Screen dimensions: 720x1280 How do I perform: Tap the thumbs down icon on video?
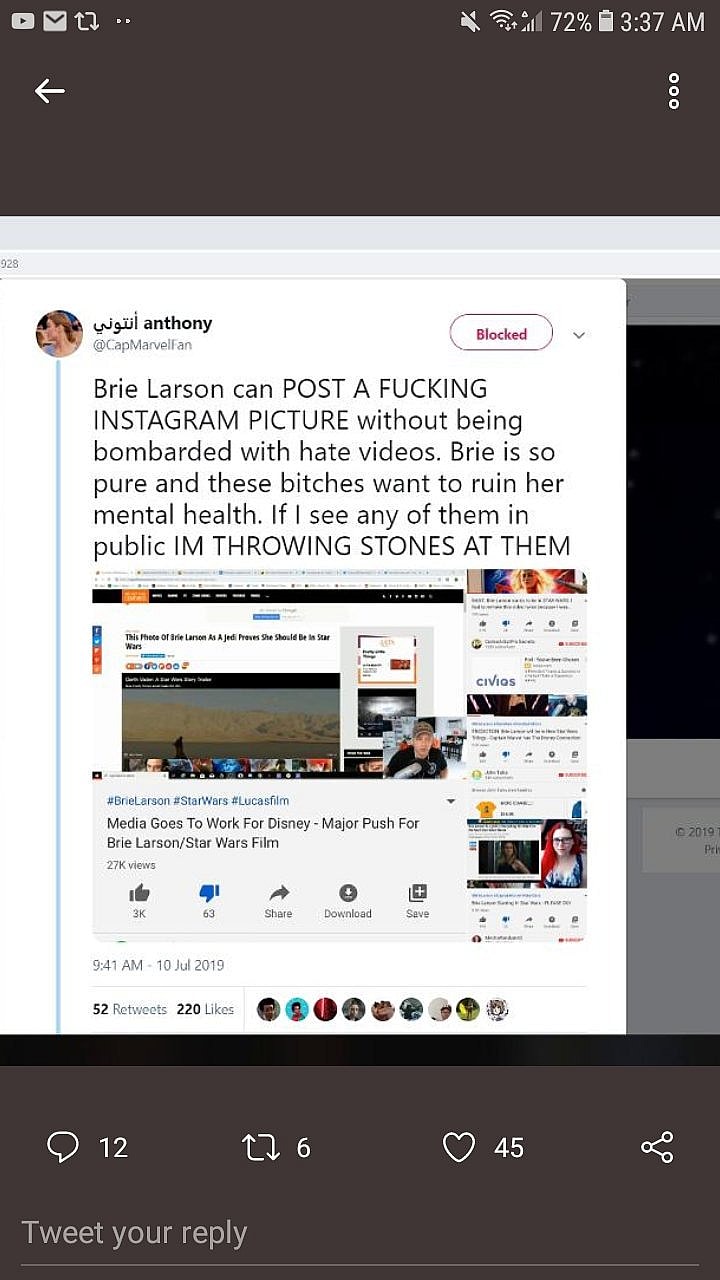point(209,893)
